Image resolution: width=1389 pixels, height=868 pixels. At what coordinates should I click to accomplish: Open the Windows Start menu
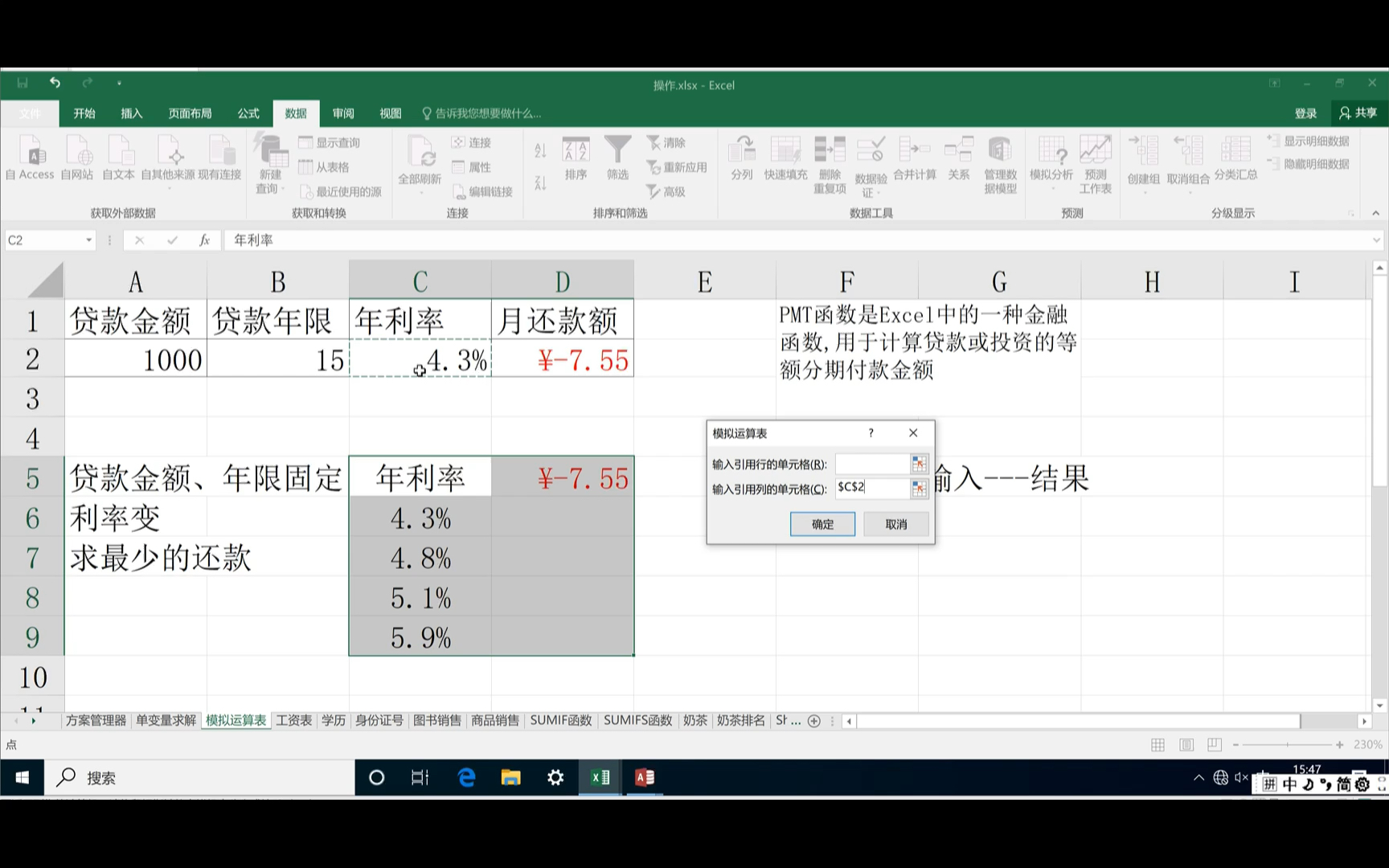click(23, 777)
